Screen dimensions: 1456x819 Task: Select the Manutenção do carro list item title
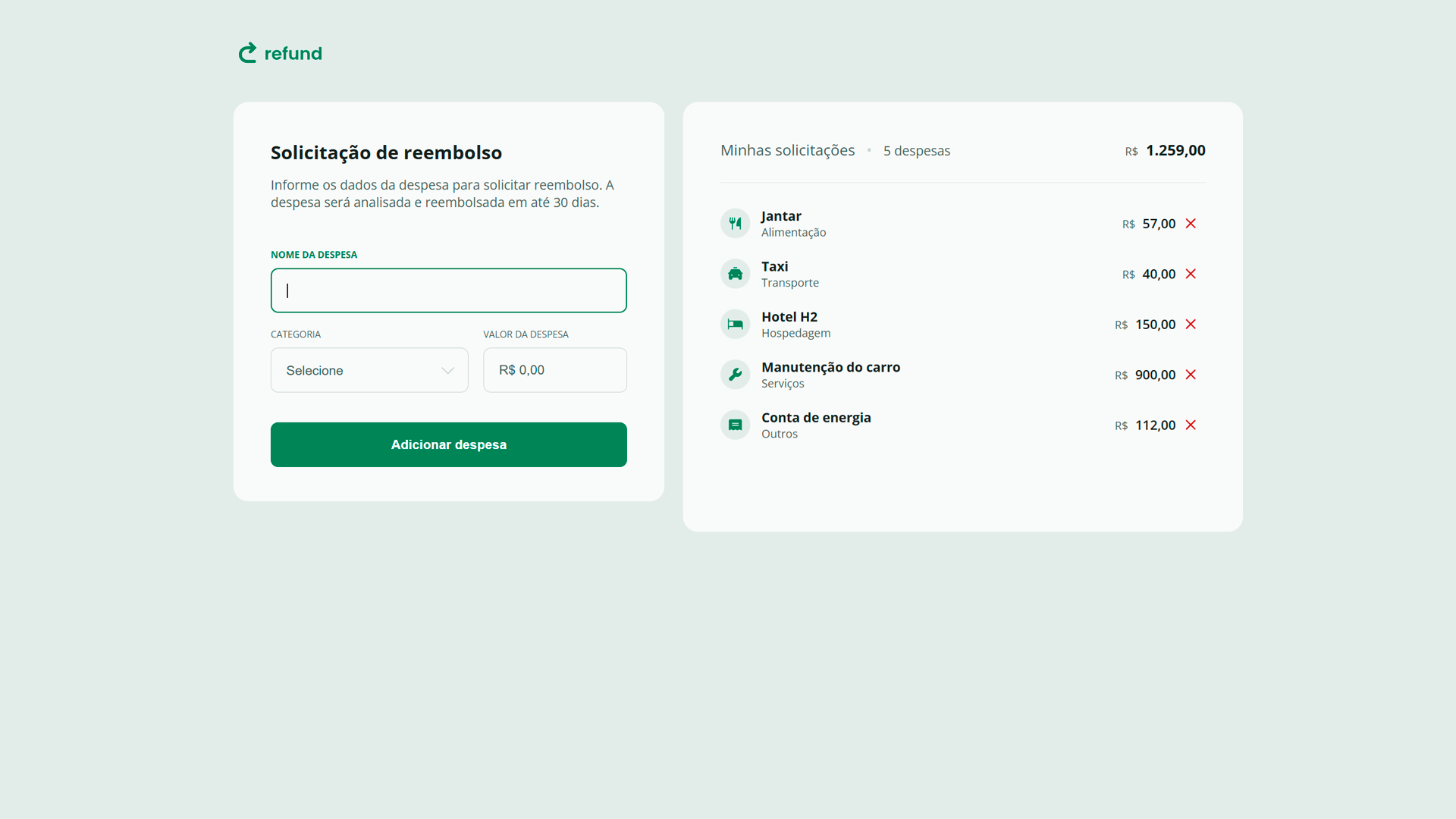(x=830, y=367)
